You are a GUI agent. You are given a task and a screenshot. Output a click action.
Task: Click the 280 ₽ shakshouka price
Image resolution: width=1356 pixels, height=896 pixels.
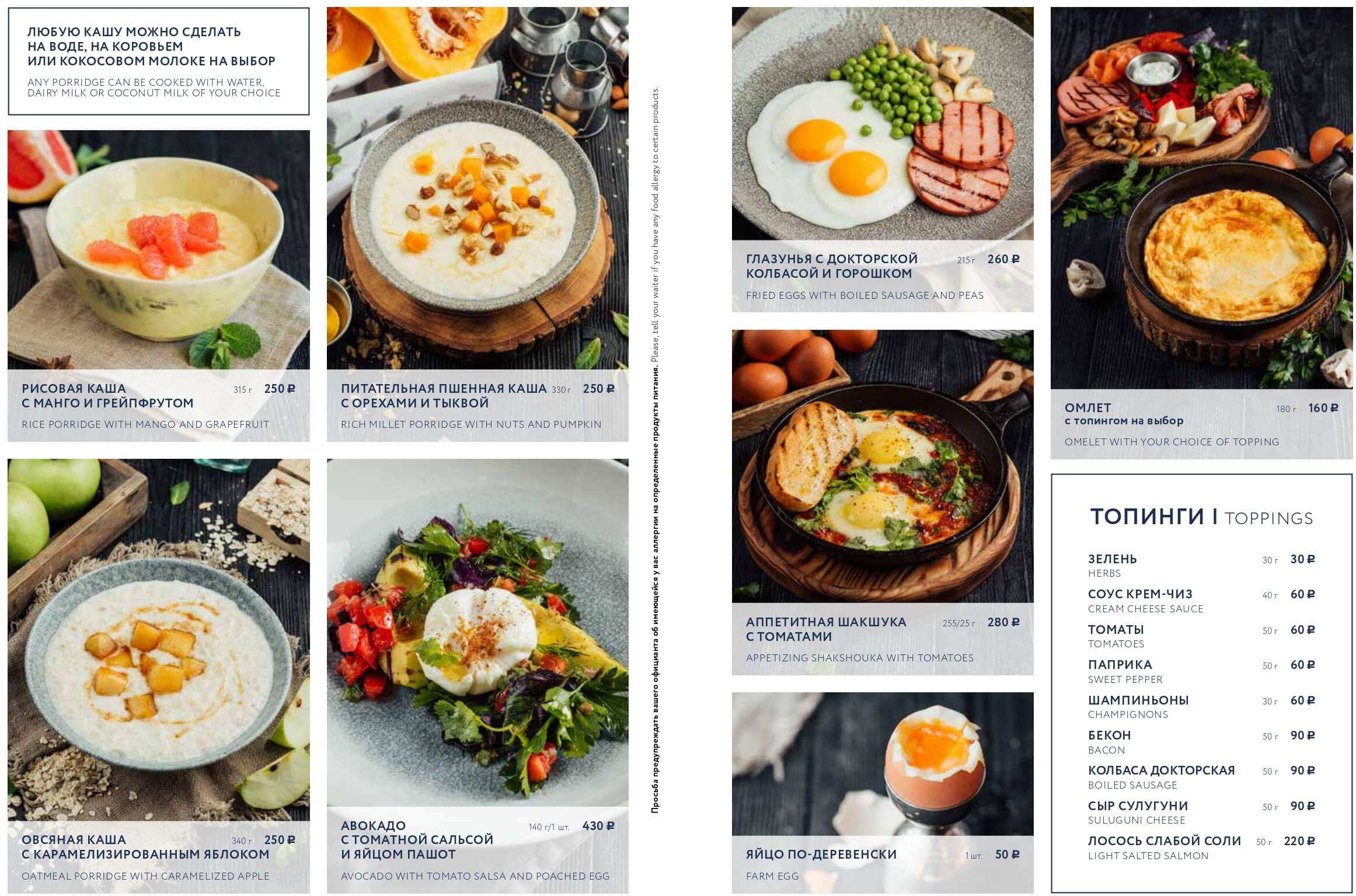(1003, 622)
